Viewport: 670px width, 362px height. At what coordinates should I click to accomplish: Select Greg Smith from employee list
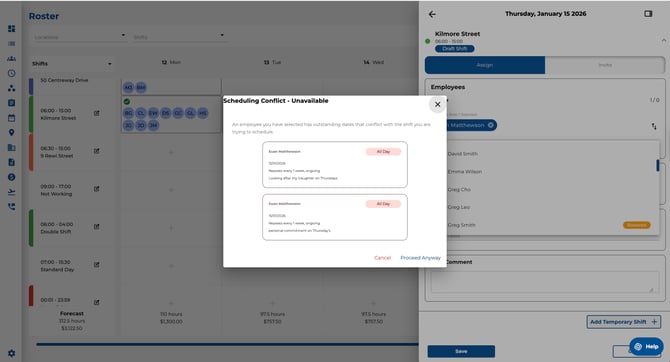(x=461, y=225)
